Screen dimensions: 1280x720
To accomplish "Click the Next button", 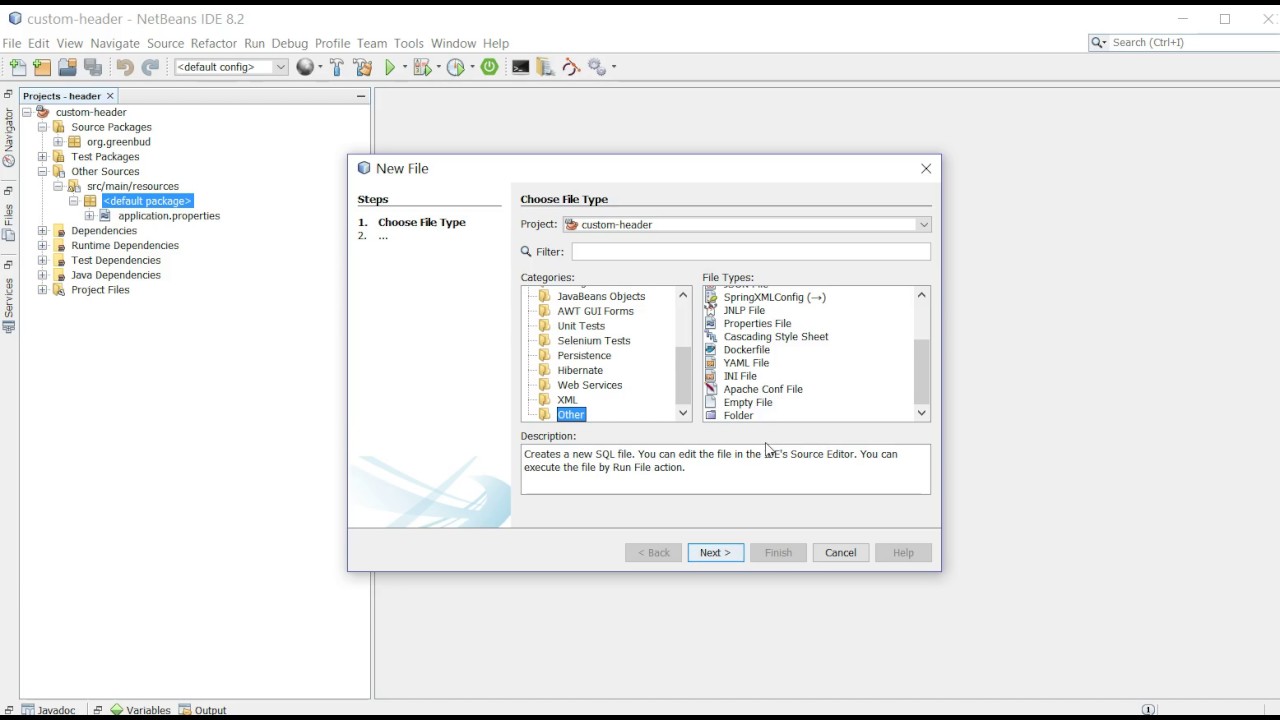I will point(715,553).
